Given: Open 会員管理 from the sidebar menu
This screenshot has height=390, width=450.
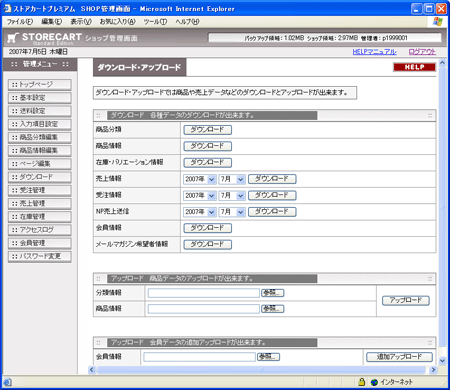Looking at the screenshot, I should (x=40, y=243).
